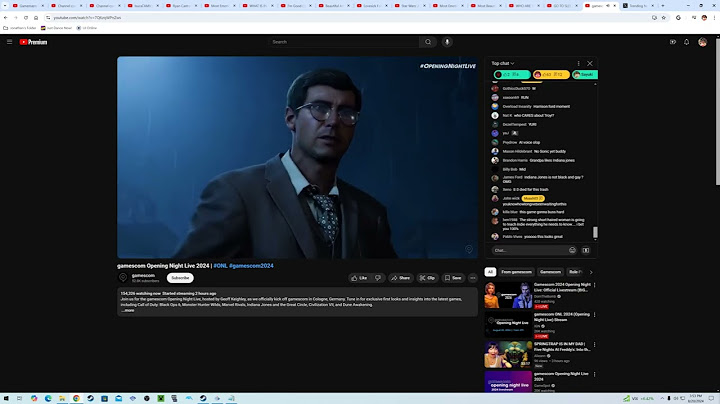Open the Mail app on the taskbar

coord(118,398)
